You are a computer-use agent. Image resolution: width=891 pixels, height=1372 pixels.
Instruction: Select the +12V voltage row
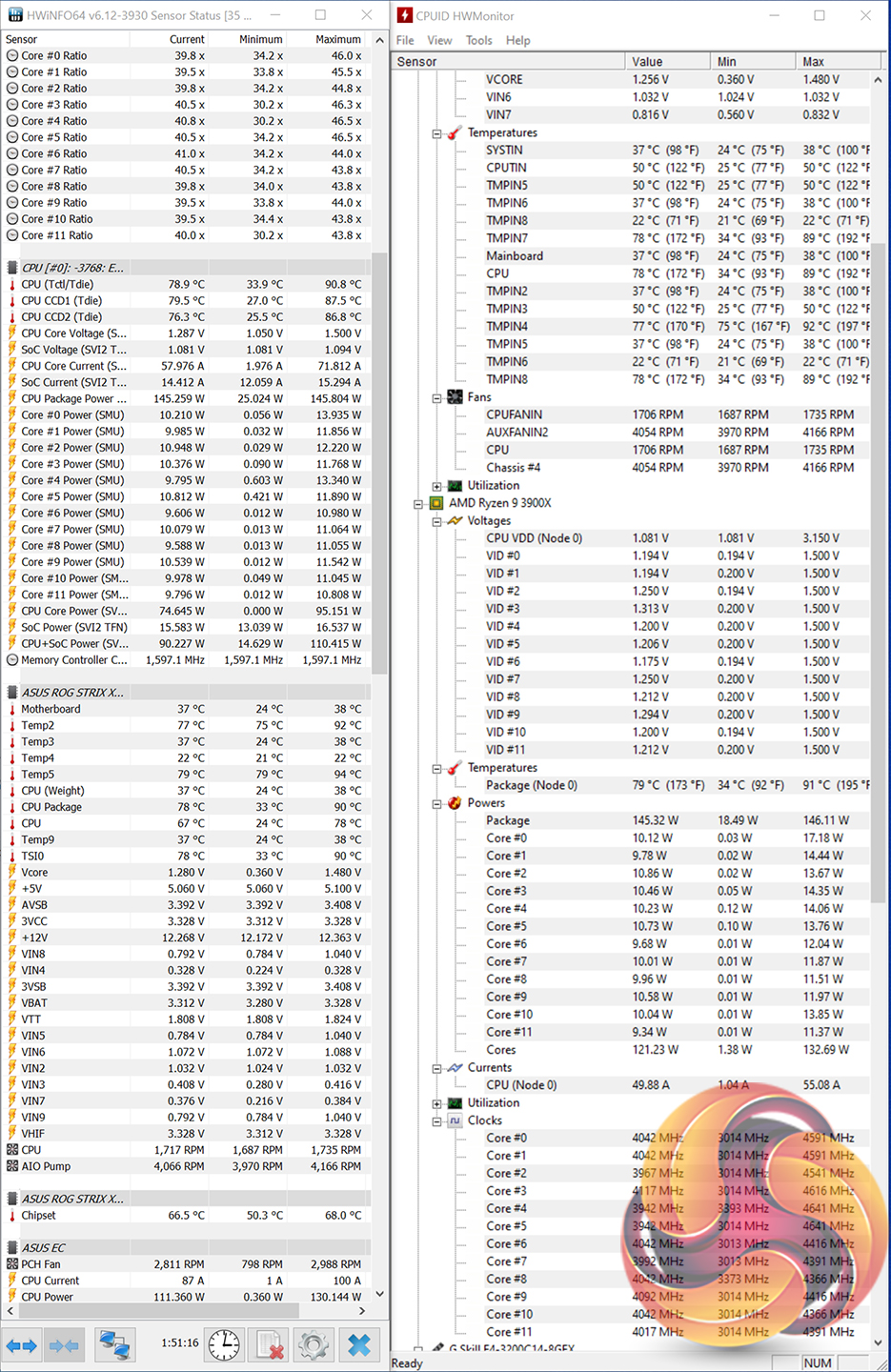(x=186, y=938)
